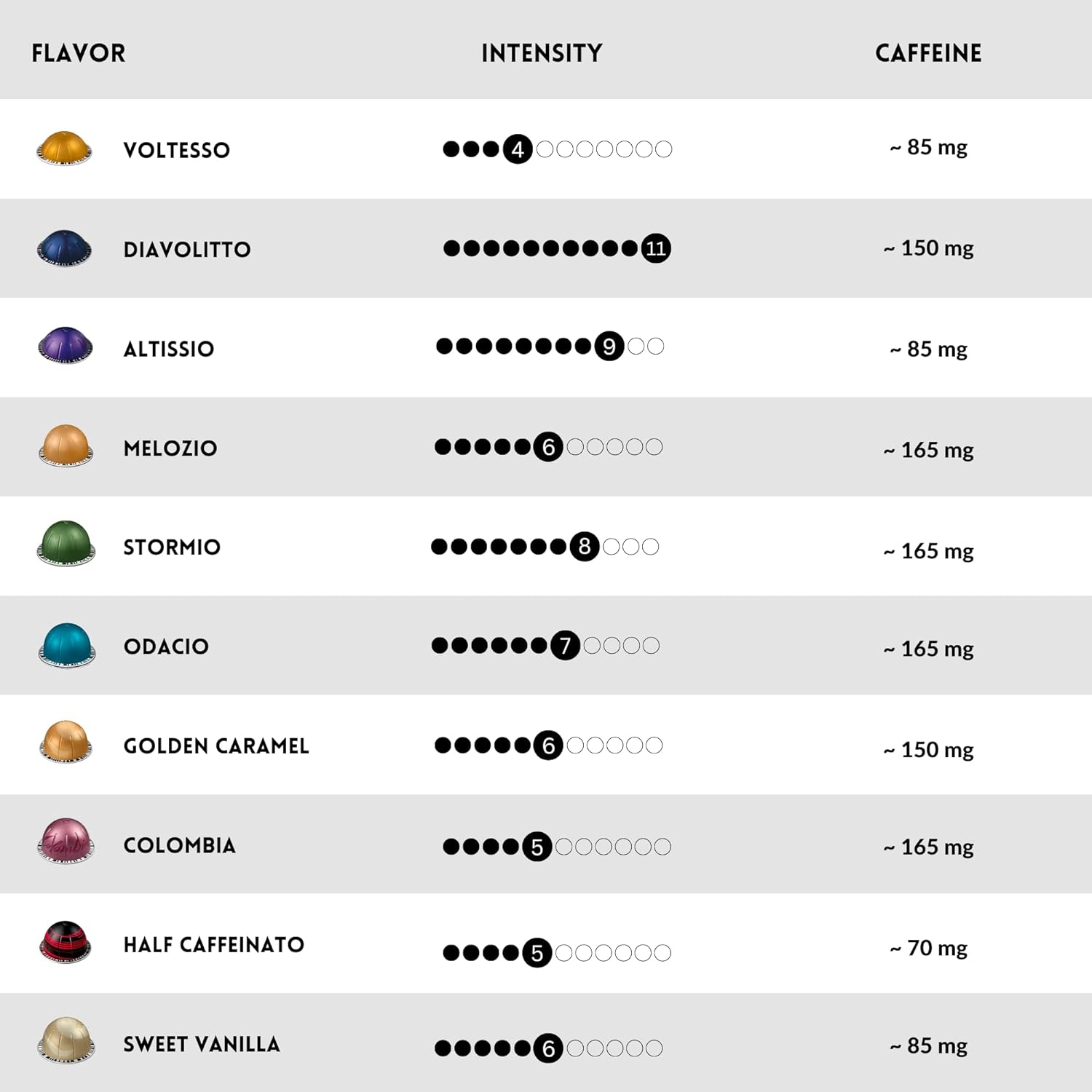Click the Stormio flavor name
1092x1092 pixels.
tap(172, 547)
